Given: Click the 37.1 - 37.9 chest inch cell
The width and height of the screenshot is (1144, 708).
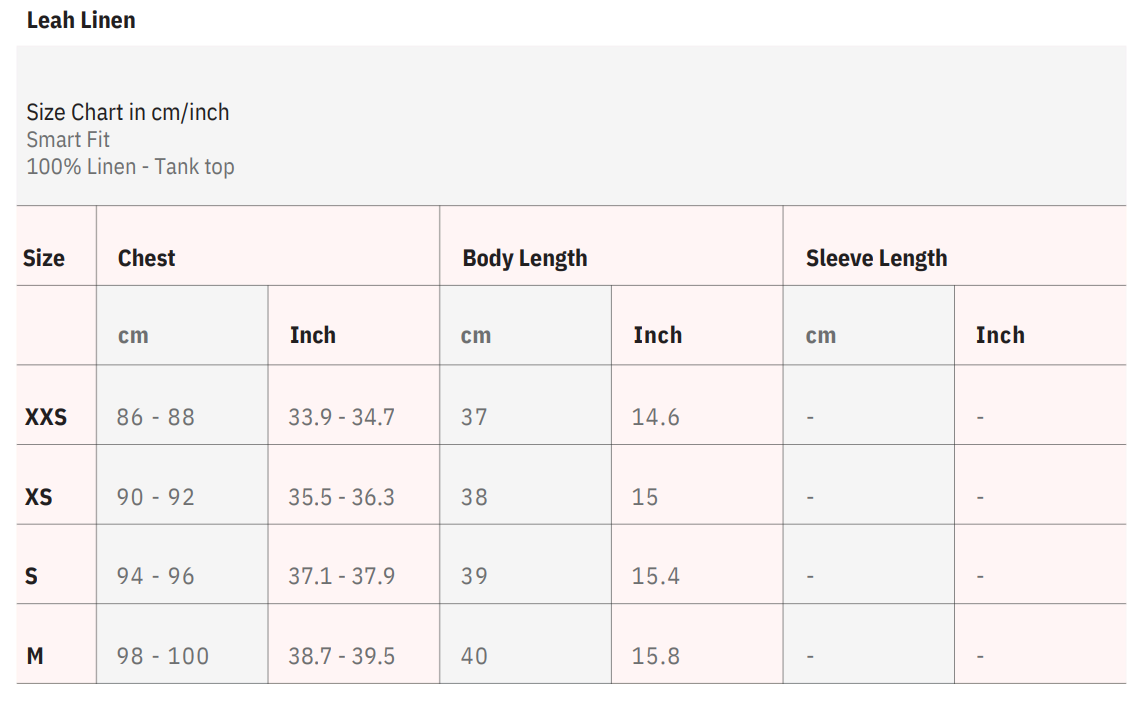Looking at the screenshot, I should point(342,576).
